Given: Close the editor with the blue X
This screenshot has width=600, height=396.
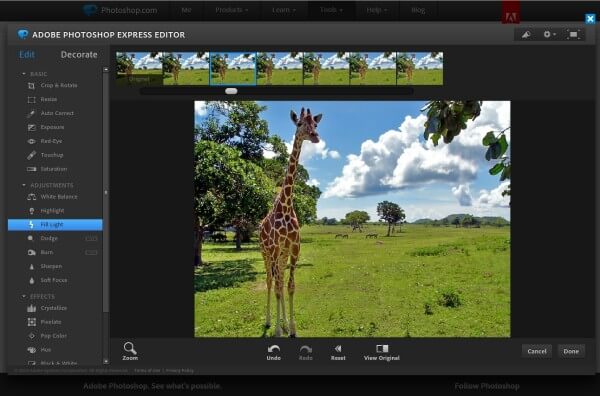Looking at the screenshot, I should (590, 18).
